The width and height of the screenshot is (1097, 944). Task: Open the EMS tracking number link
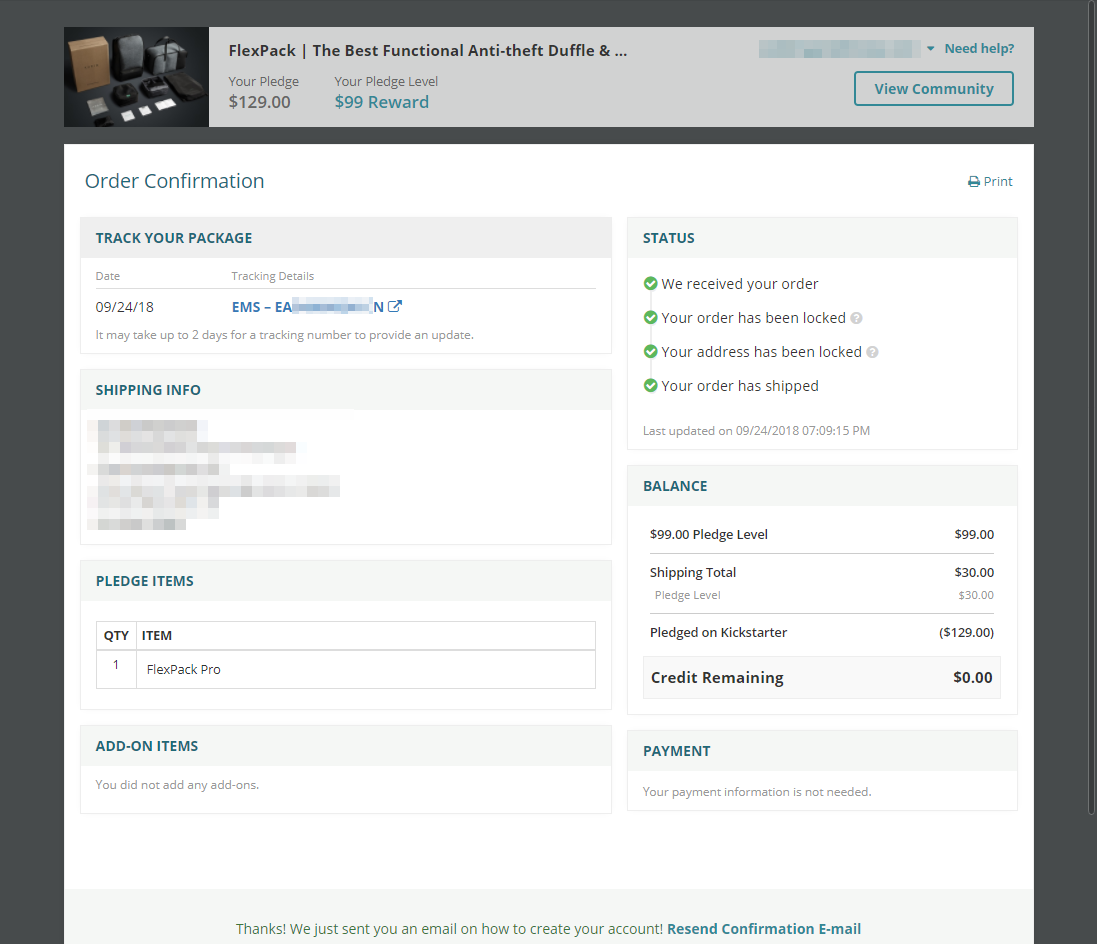pos(308,307)
